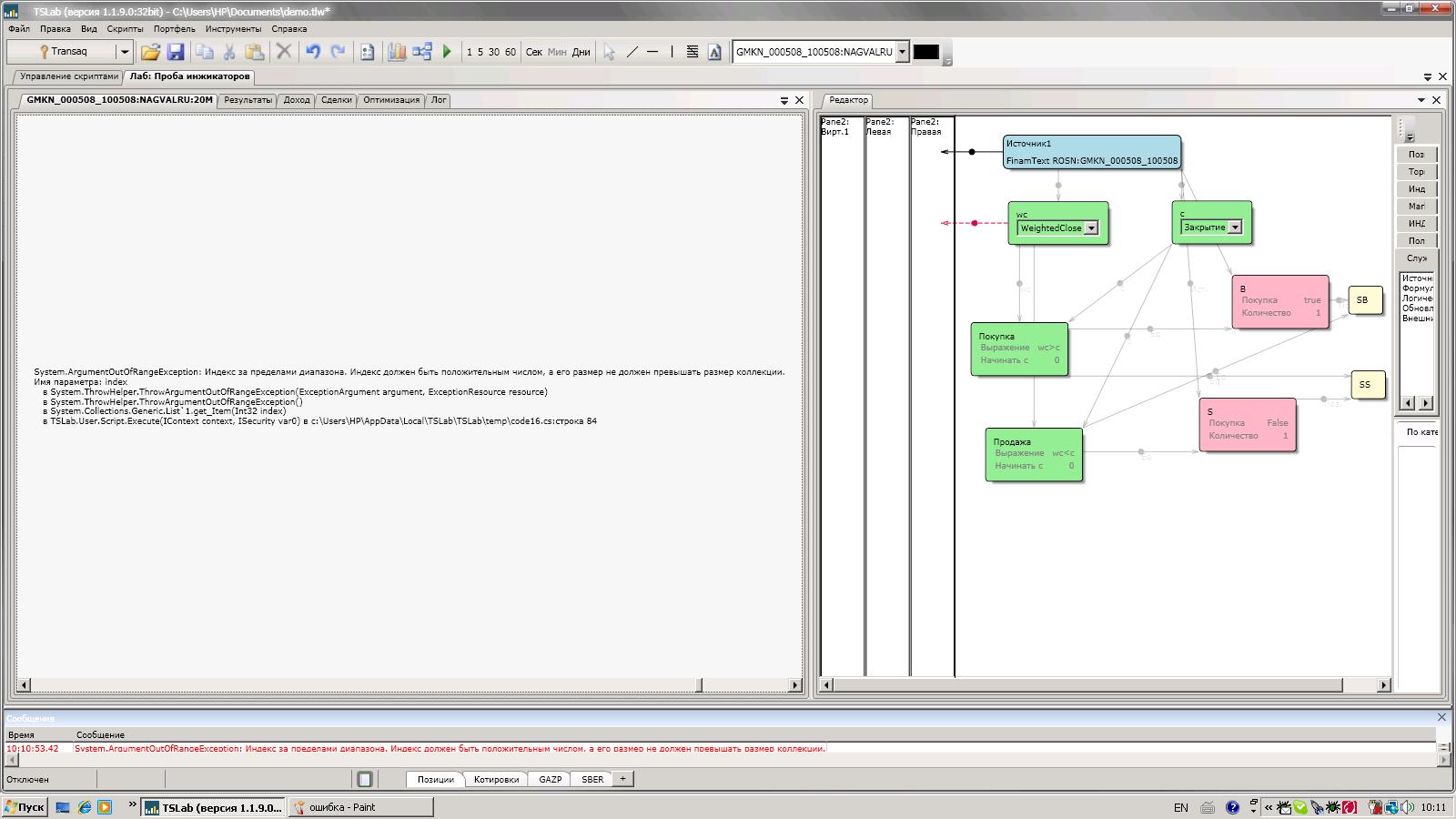Save the project with the floppy disk icon
Image resolution: width=1456 pixels, height=819 pixels.
click(176, 52)
